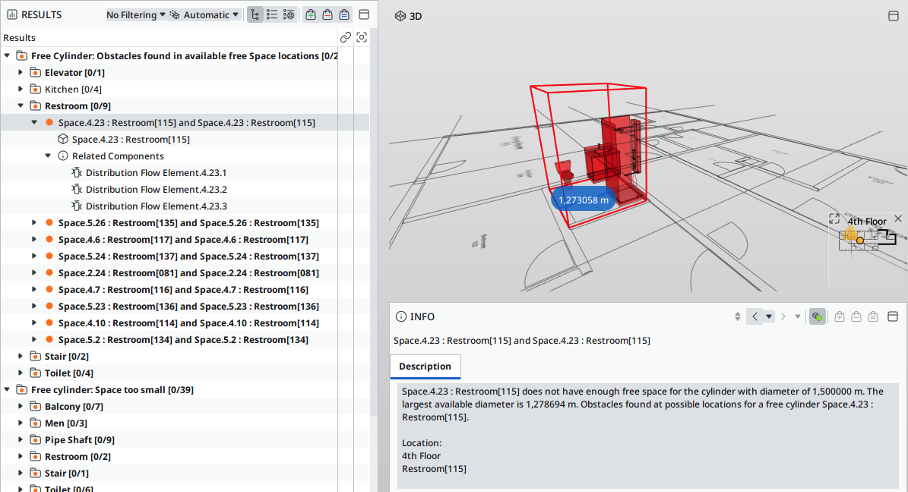The height and width of the screenshot is (492, 908).
Task: Click the 3D view cube icon
Action: pyautogui.click(x=400, y=16)
